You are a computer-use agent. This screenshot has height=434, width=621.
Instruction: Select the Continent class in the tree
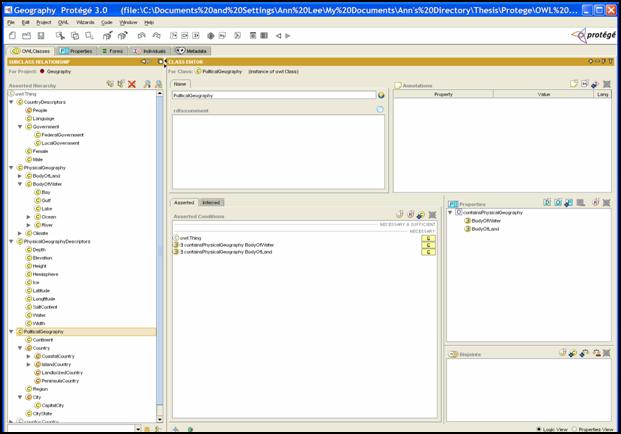coord(39,340)
